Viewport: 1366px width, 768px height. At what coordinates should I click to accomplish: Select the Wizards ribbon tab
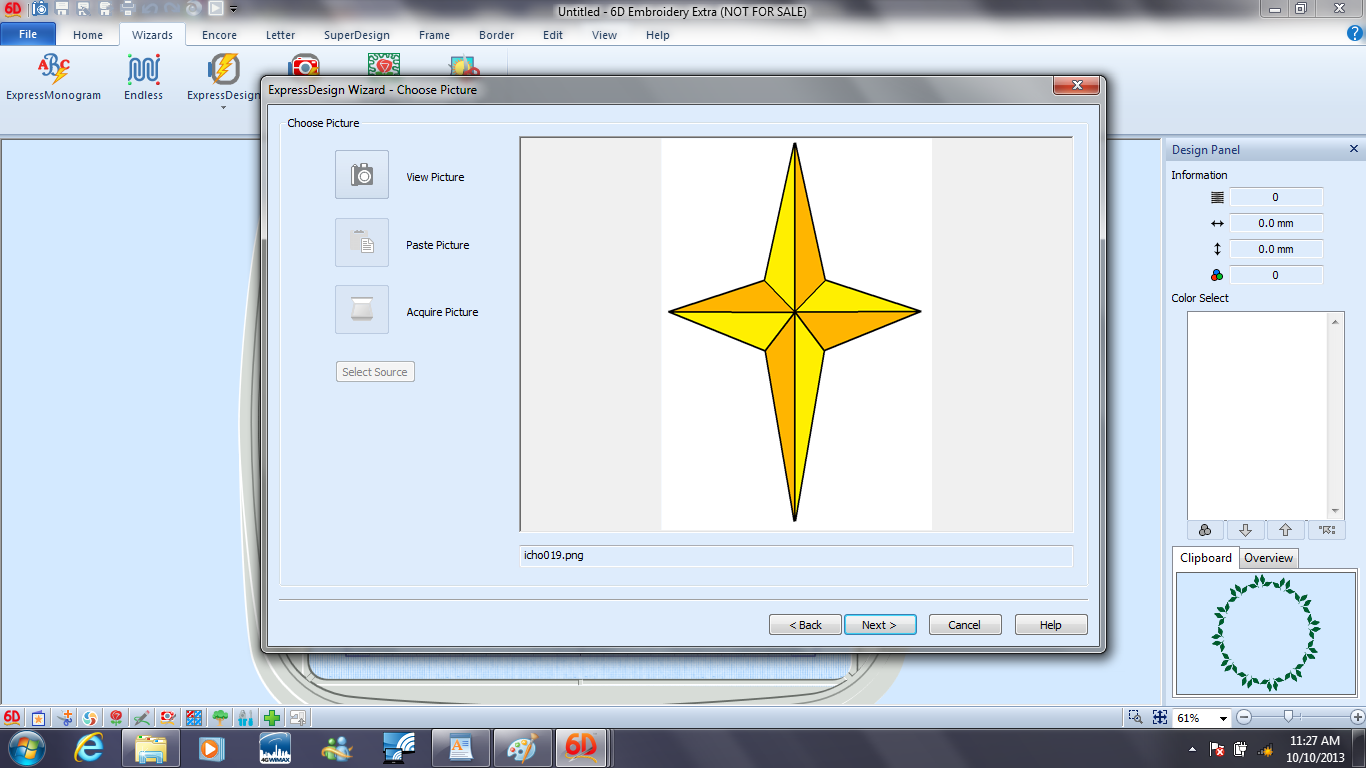tap(152, 35)
